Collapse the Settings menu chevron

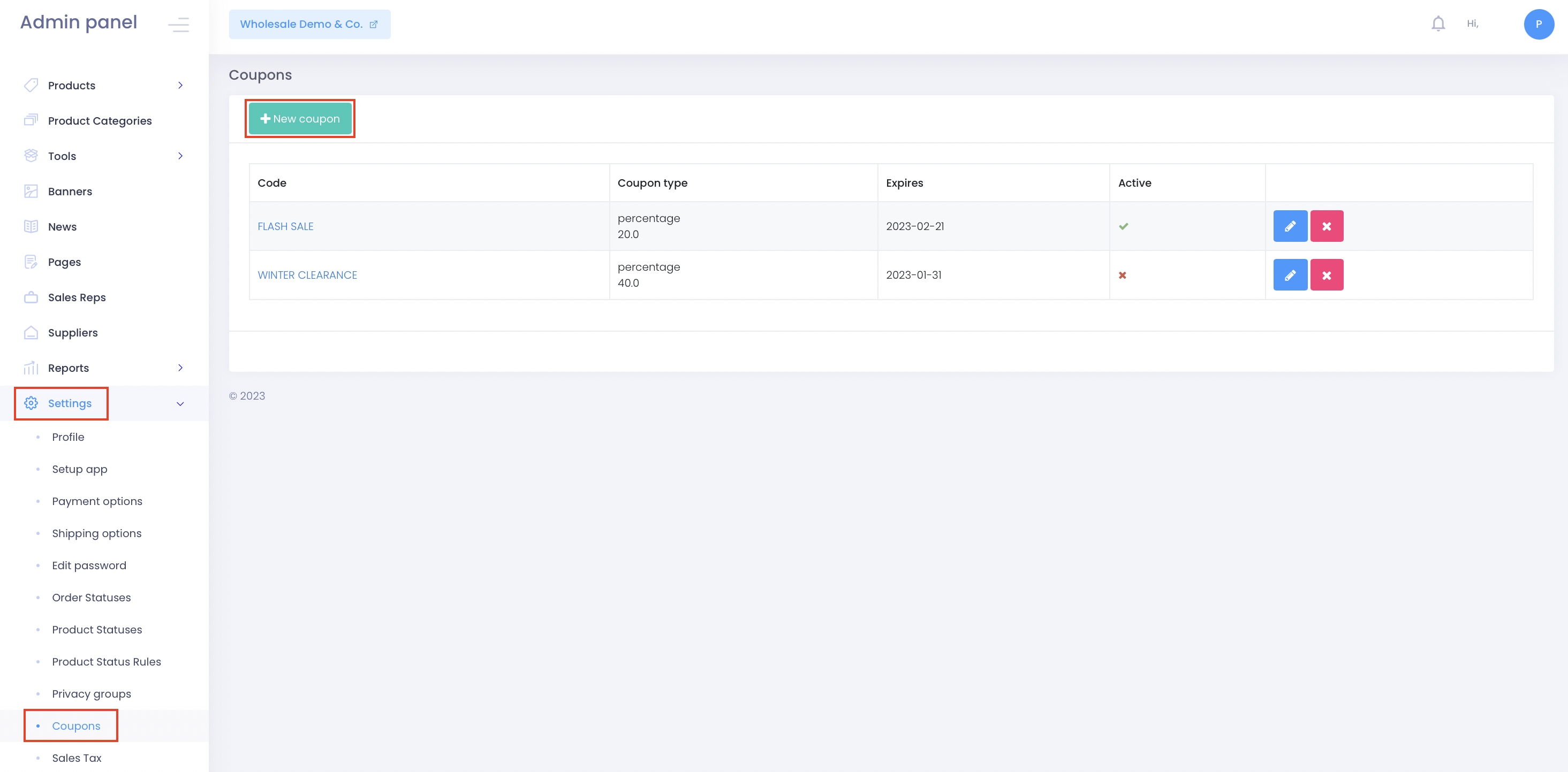tap(180, 403)
